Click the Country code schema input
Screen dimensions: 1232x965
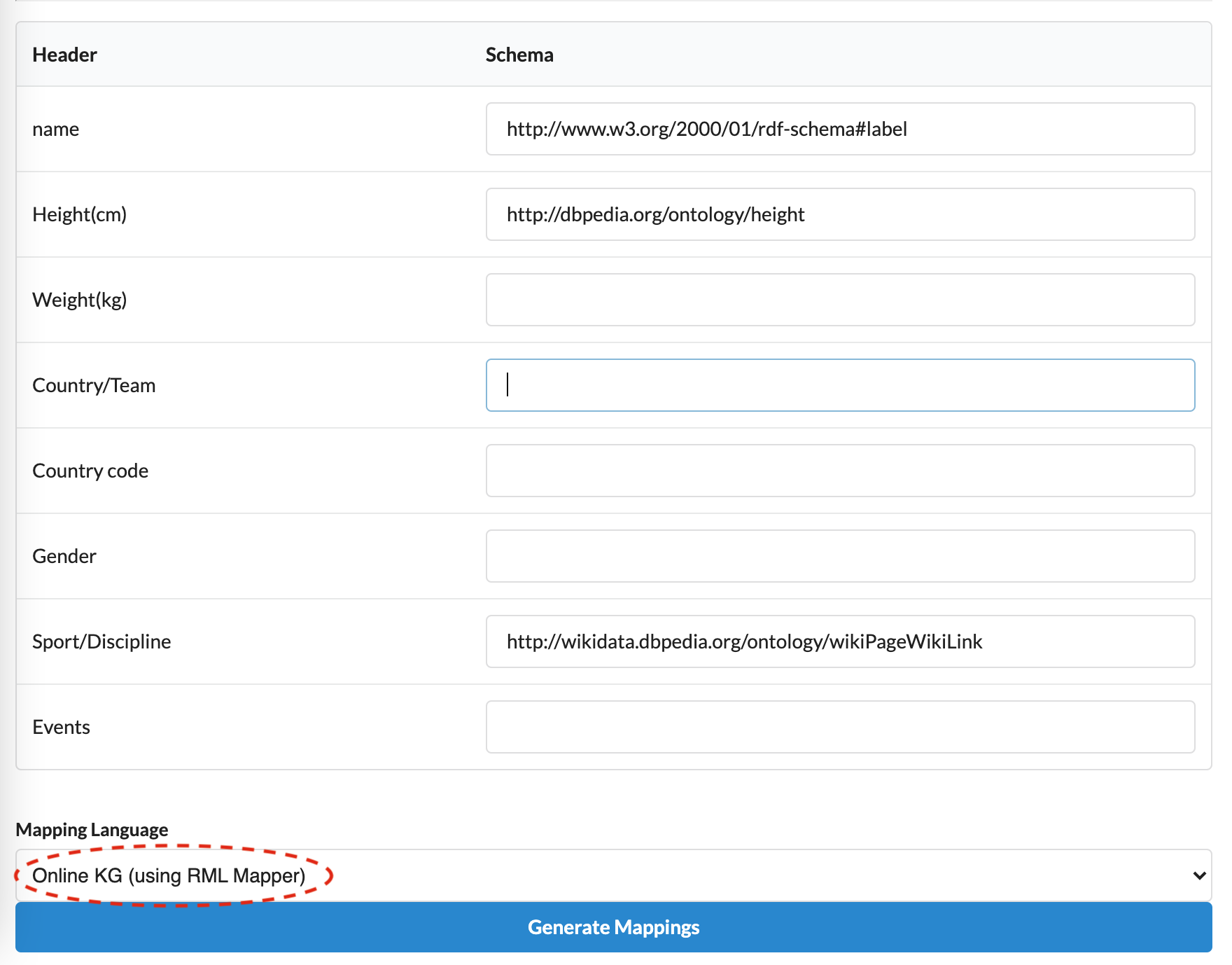pyautogui.click(x=840, y=471)
